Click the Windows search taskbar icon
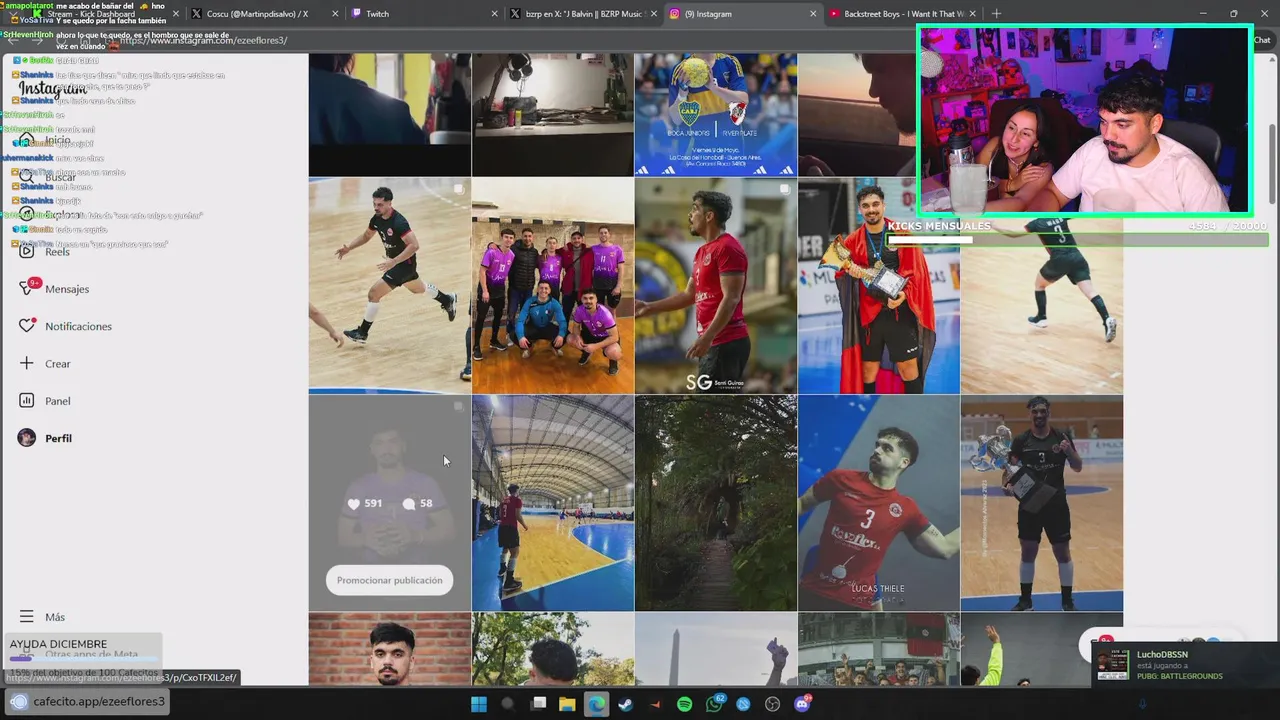 [508, 704]
